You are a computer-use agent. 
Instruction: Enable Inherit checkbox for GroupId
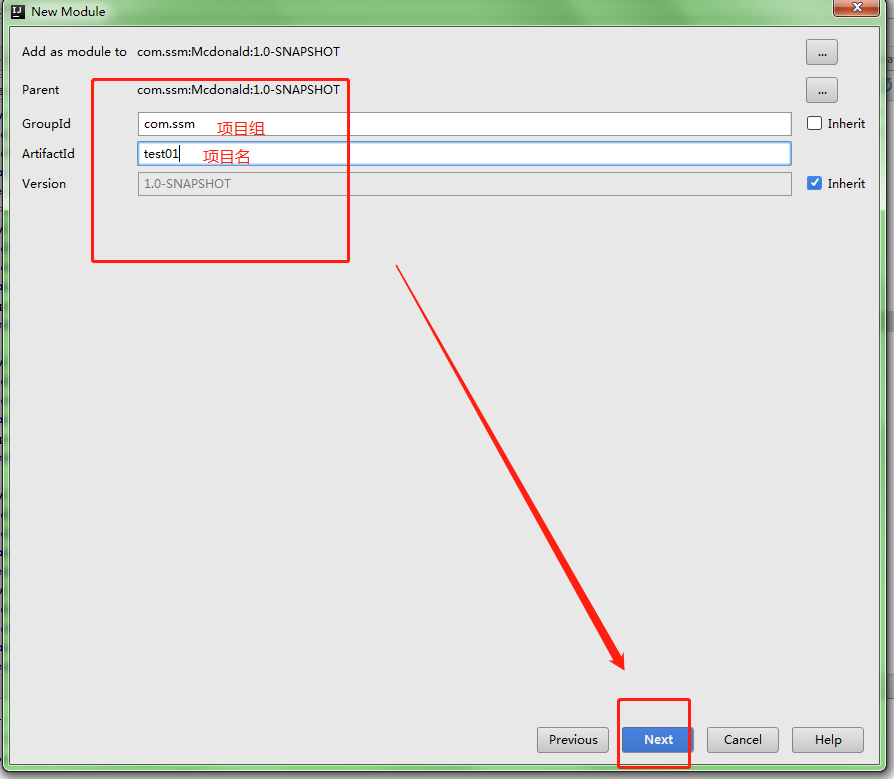click(814, 123)
